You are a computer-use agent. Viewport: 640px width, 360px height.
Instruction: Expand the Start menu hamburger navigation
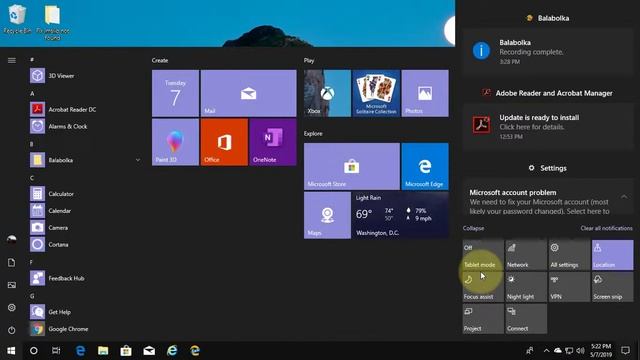pos(11,60)
